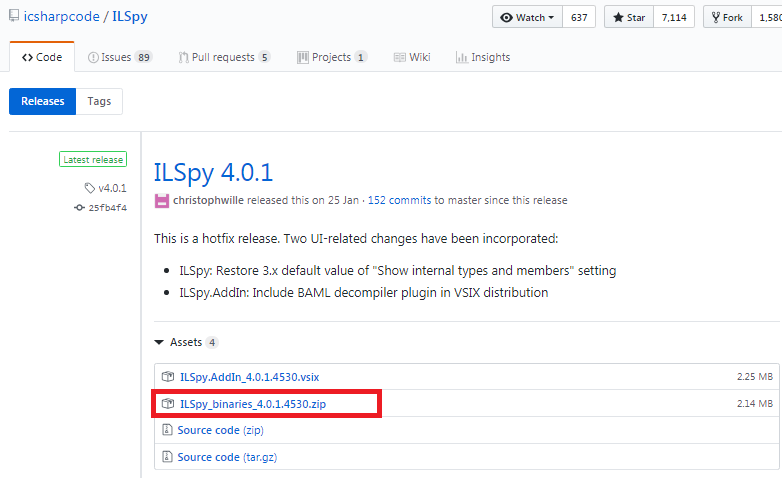This screenshot has height=478, width=782.
Task: Switch to the Issues tab
Action: click(x=120, y=57)
